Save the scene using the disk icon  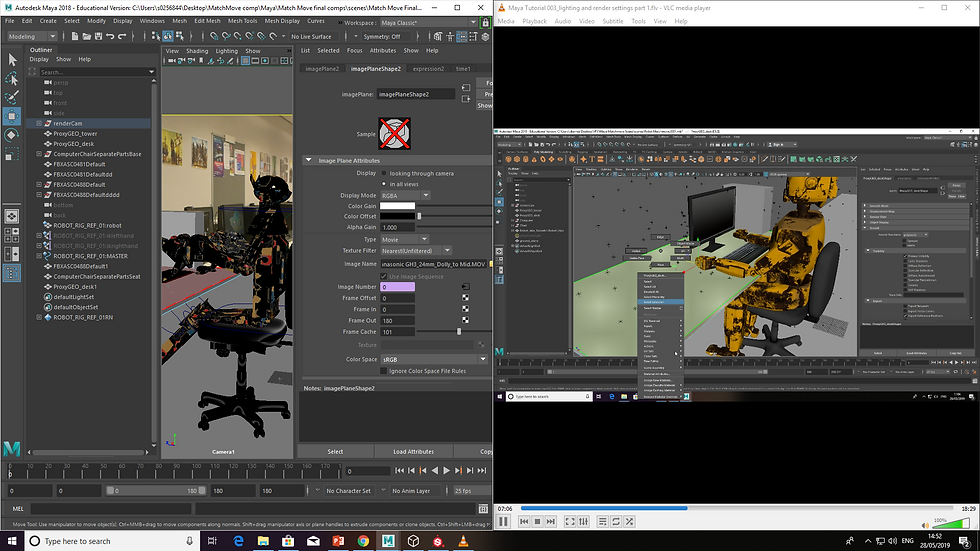pyautogui.click(x=98, y=36)
